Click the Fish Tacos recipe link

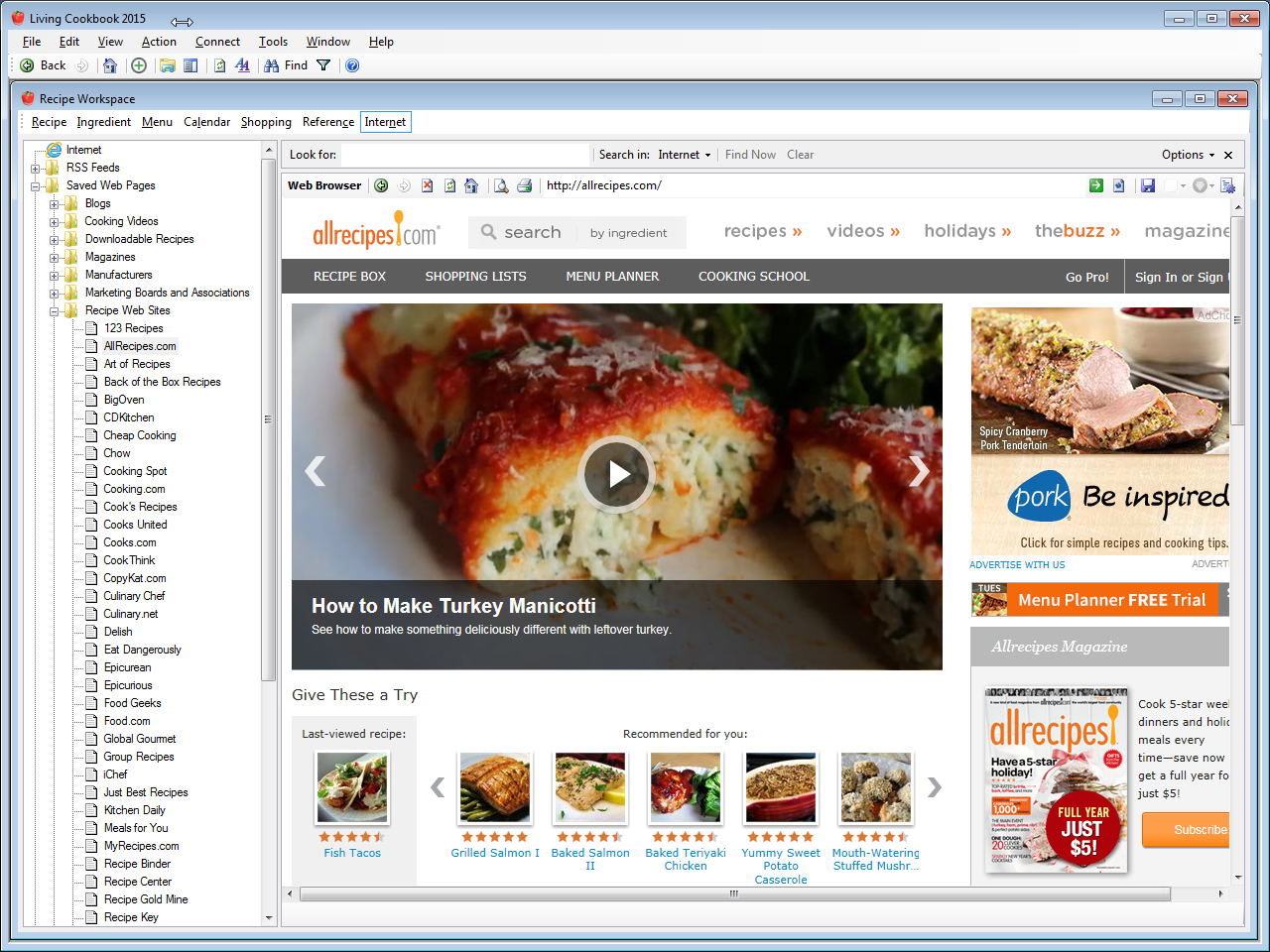click(x=352, y=853)
